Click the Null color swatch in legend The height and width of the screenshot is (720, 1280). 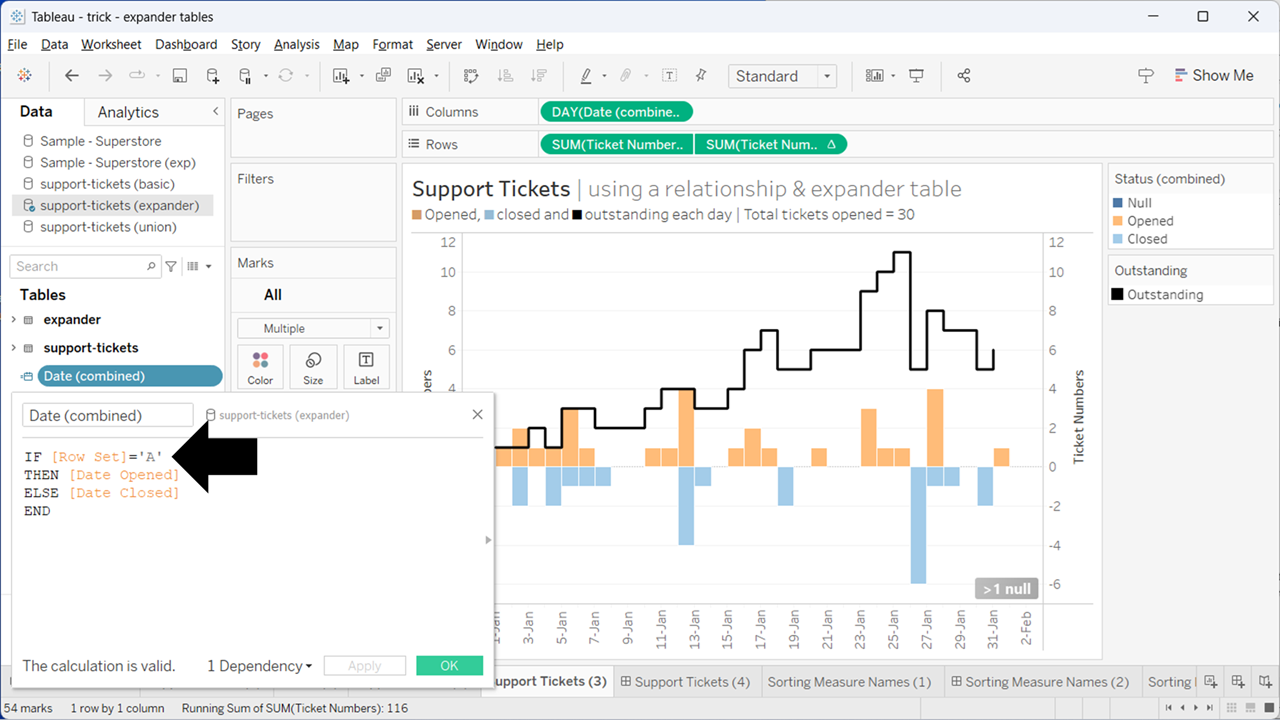pyautogui.click(x=1118, y=203)
